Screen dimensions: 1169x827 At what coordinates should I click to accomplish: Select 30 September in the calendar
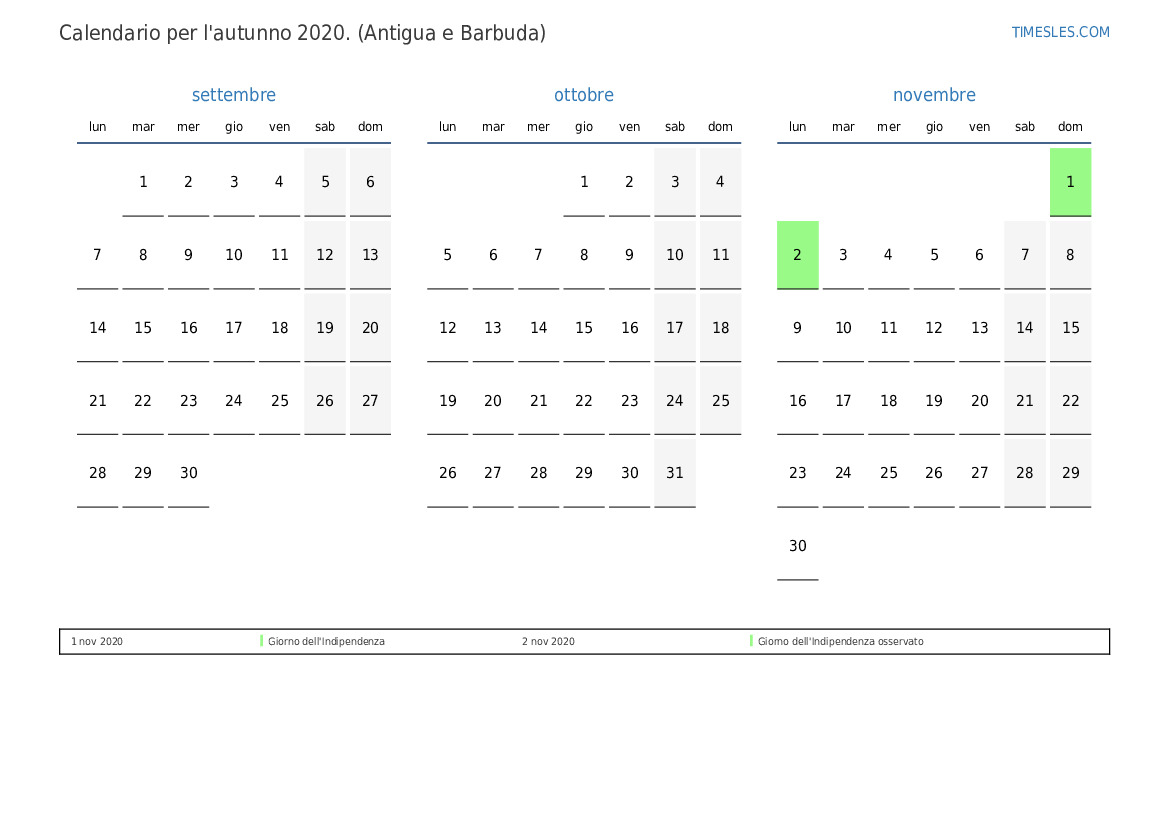click(x=188, y=473)
